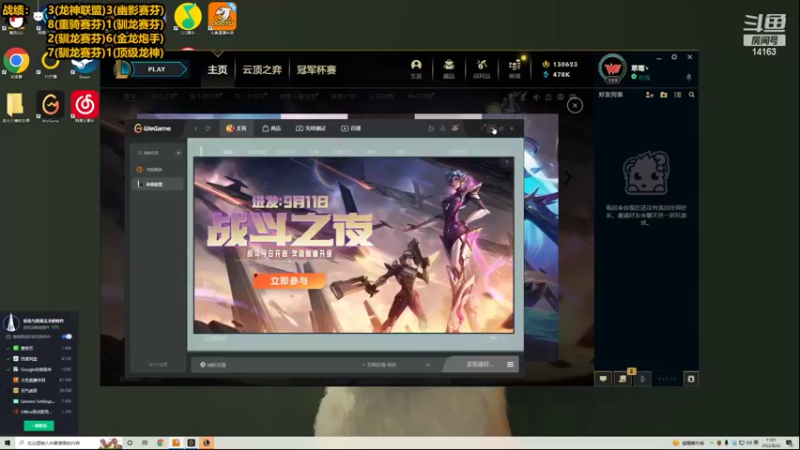Open the 主页 tab in League client
The width and height of the screenshot is (800, 450).
coord(217,70)
